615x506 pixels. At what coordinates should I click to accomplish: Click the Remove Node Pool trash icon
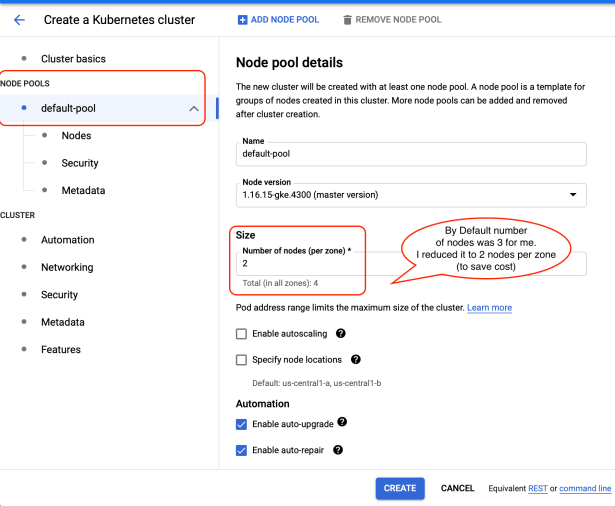tap(347, 20)
